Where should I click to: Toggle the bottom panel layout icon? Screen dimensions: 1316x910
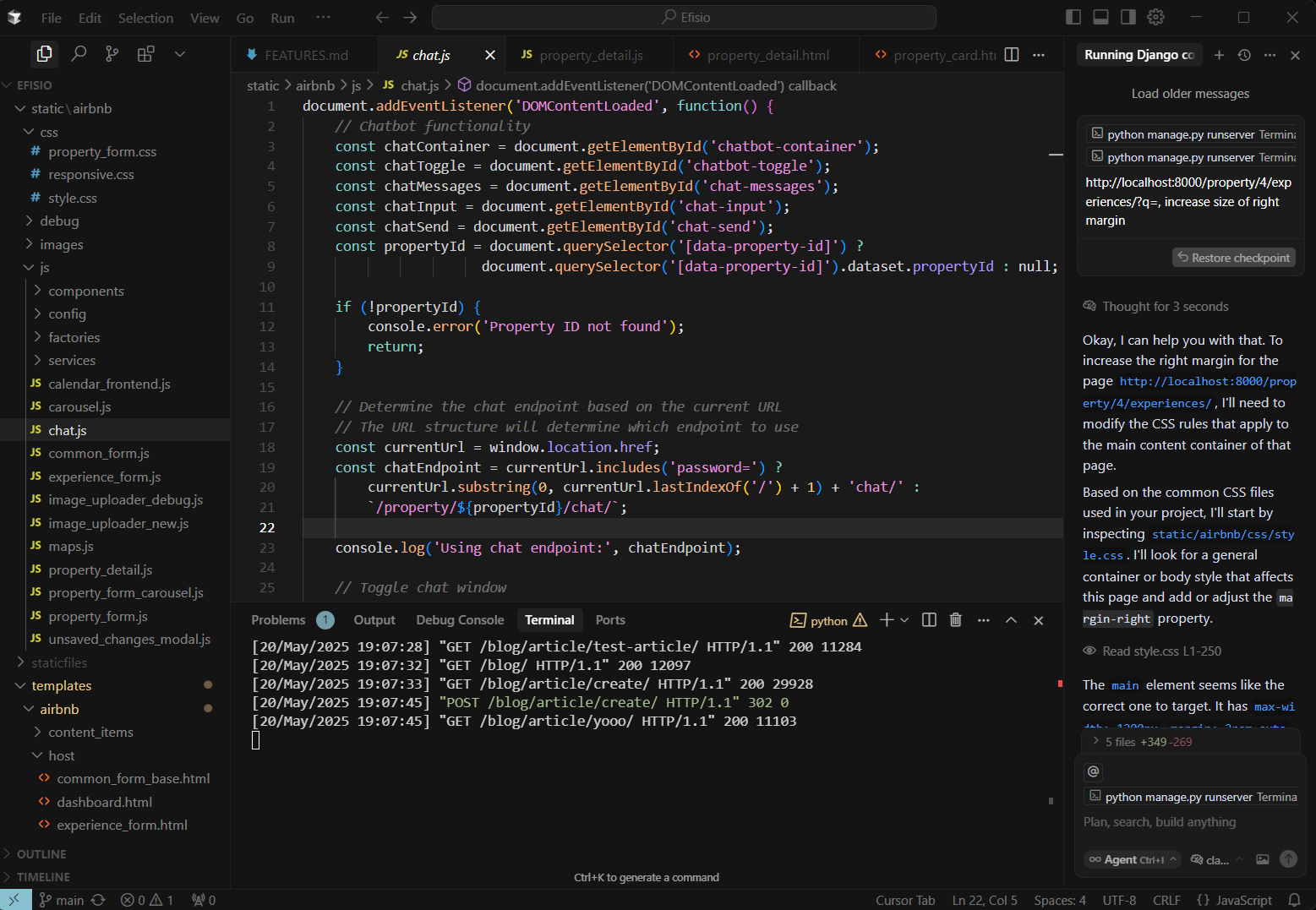click(x=1100, y=17)
